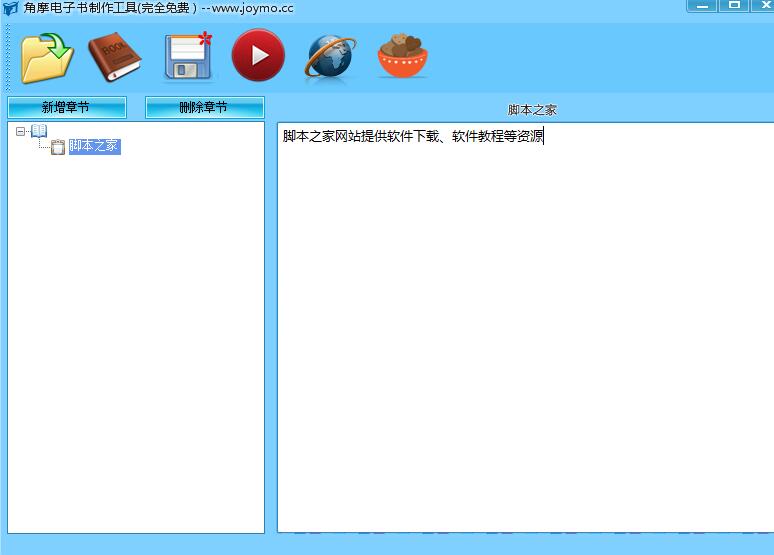Click the 脚本之家 chapter title field
Image resolution: width=774 pixels, height=555 pixels.
point(532,110)
